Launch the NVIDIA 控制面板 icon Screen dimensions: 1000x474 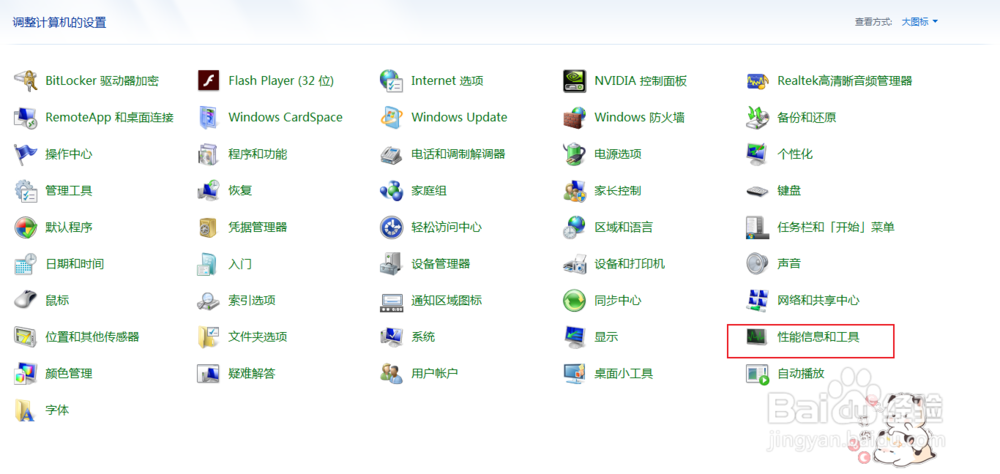[x=574, y=81]
